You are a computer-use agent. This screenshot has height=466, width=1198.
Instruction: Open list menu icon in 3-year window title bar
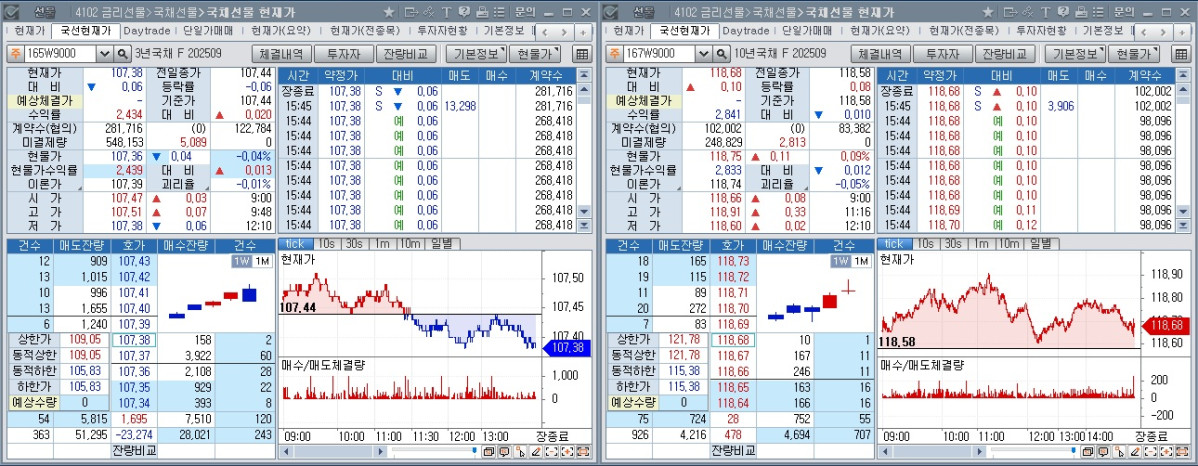click(499, 12)
